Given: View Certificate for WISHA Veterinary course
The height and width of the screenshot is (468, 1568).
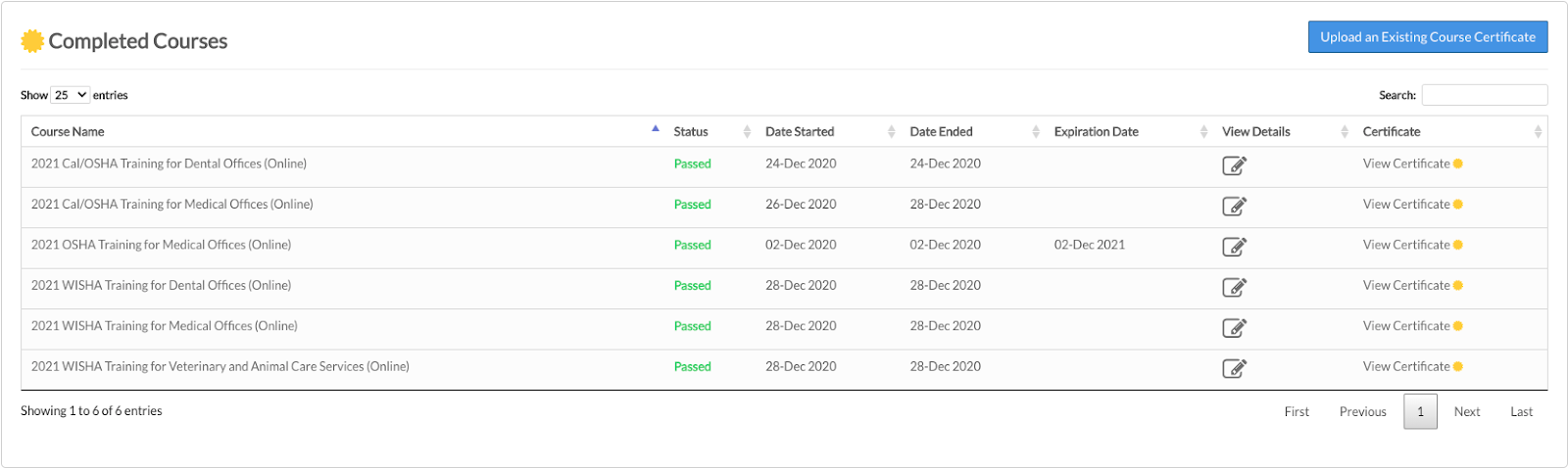Looking at the screenshot, I should [1405, 366].
